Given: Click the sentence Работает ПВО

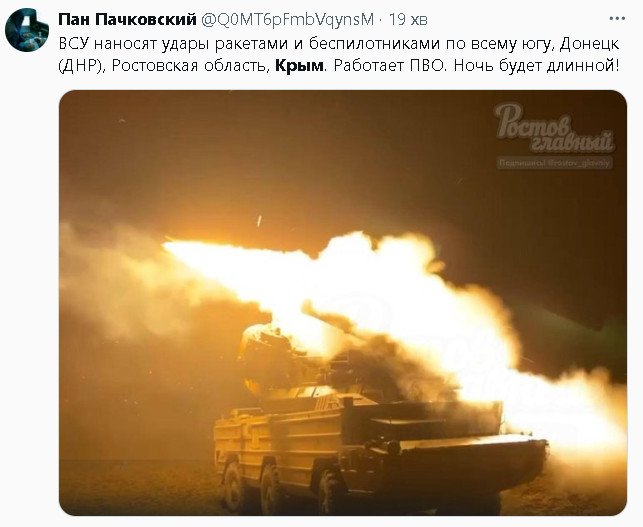Looking at the screenshot, I should 390,66.
